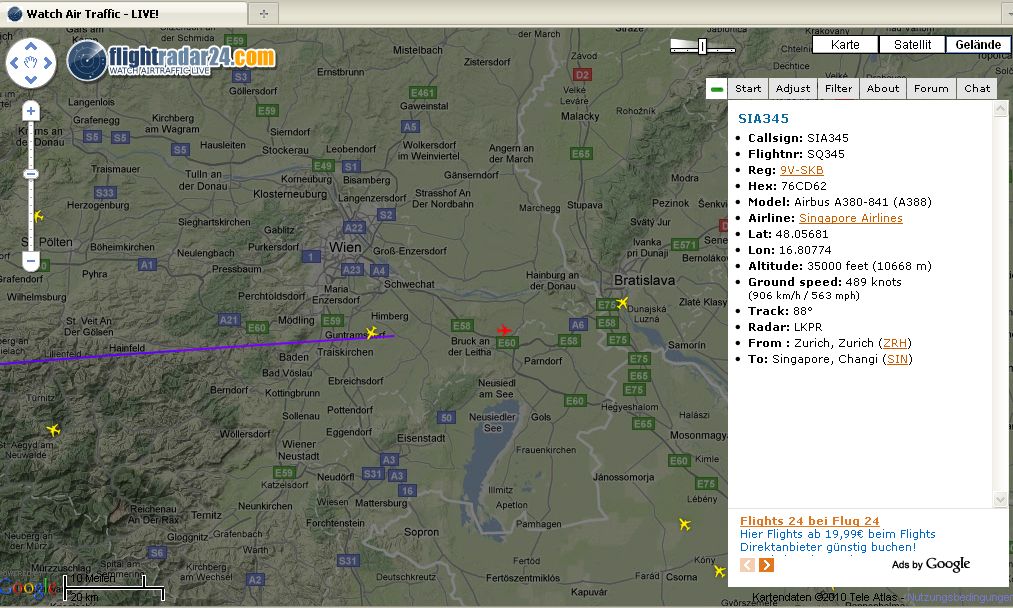
Task: Select the yellow aircraft at Bratislava
Action: pyautogui.click(x=622, y=302)
